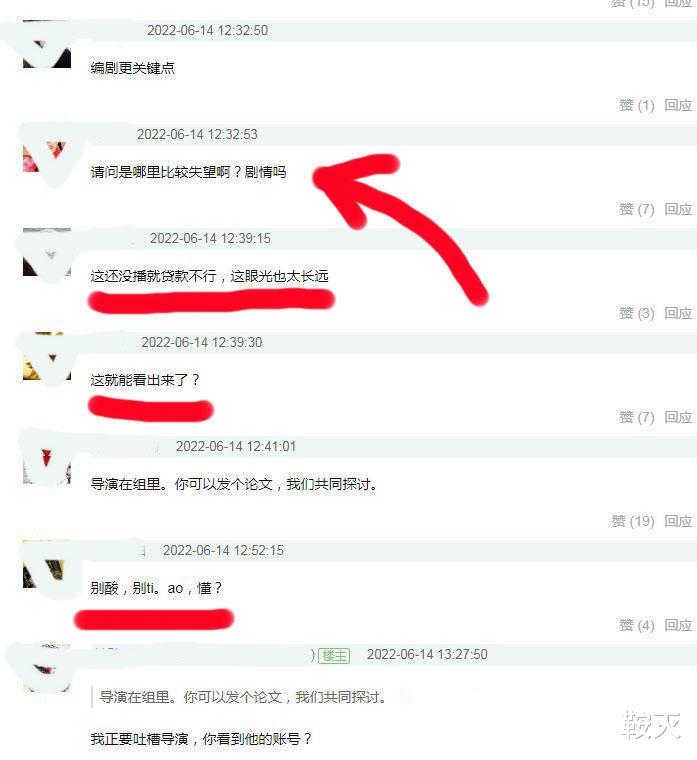This screenshot has height=760, width=697.
Task: Like the comment "这就能看出来了？"
Action: 636,417
